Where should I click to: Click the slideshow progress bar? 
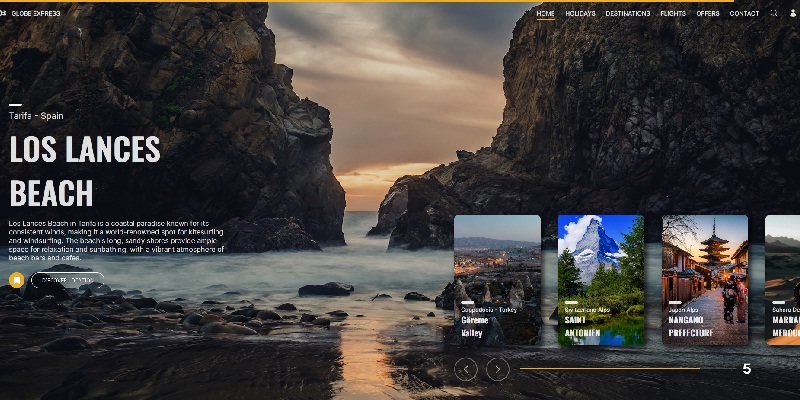coord(610,369)
